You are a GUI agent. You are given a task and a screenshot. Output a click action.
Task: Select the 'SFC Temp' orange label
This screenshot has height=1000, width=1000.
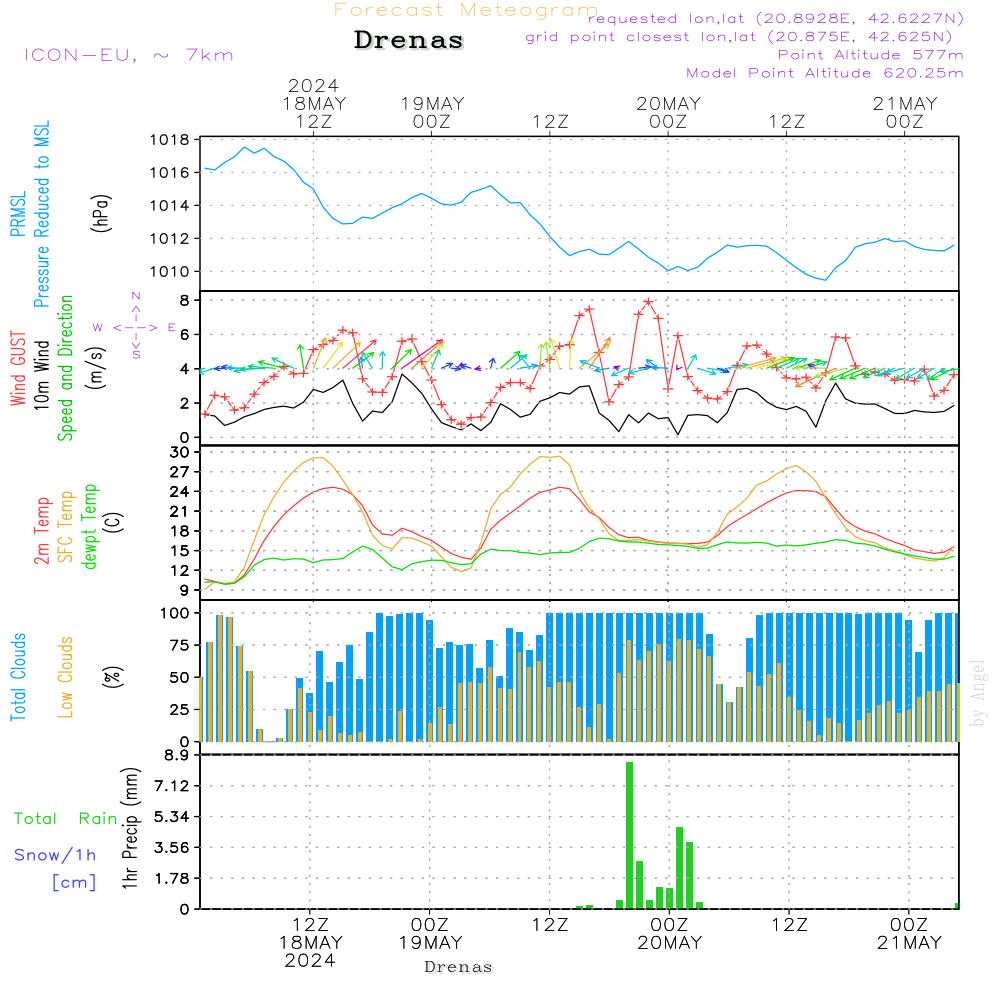pyautogui.click(x=66, y=527)
